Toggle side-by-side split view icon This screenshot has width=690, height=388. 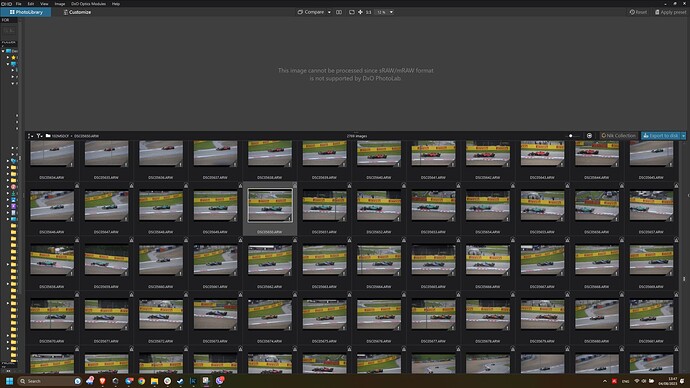coord(339,12)
